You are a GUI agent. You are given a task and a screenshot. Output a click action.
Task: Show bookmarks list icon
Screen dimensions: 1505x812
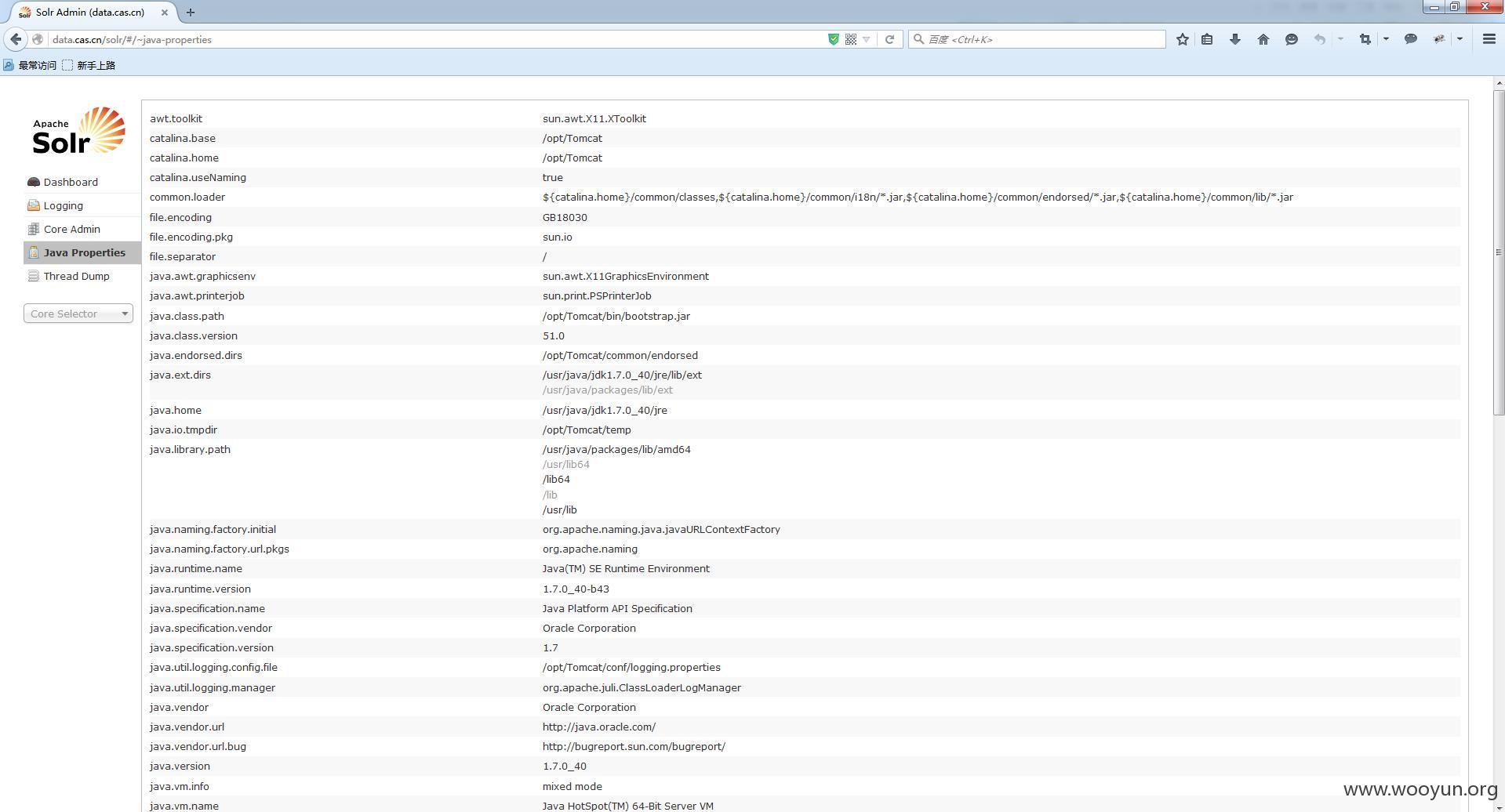click(1208, 39)
